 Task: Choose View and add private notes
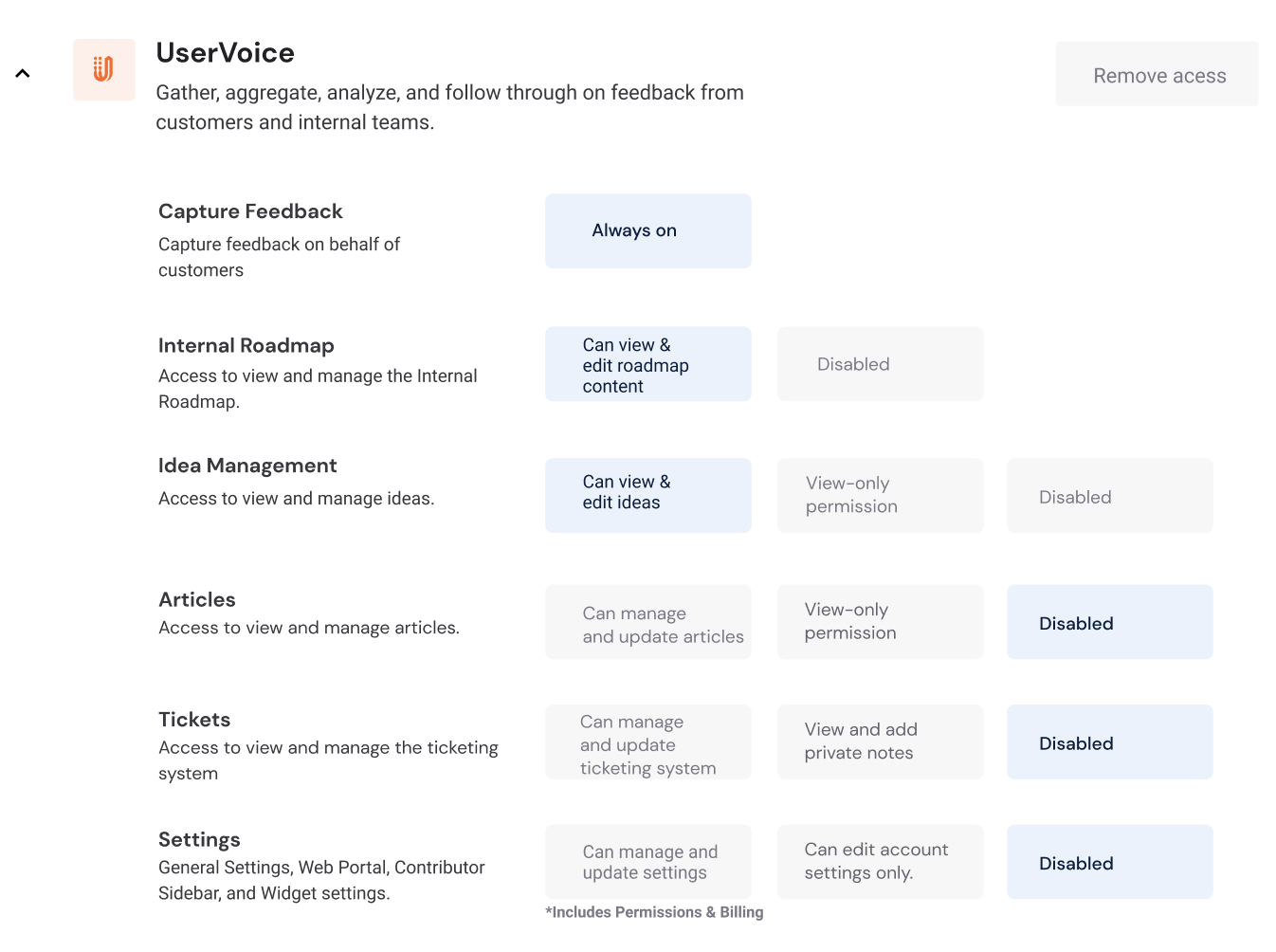tap(881, 742)
